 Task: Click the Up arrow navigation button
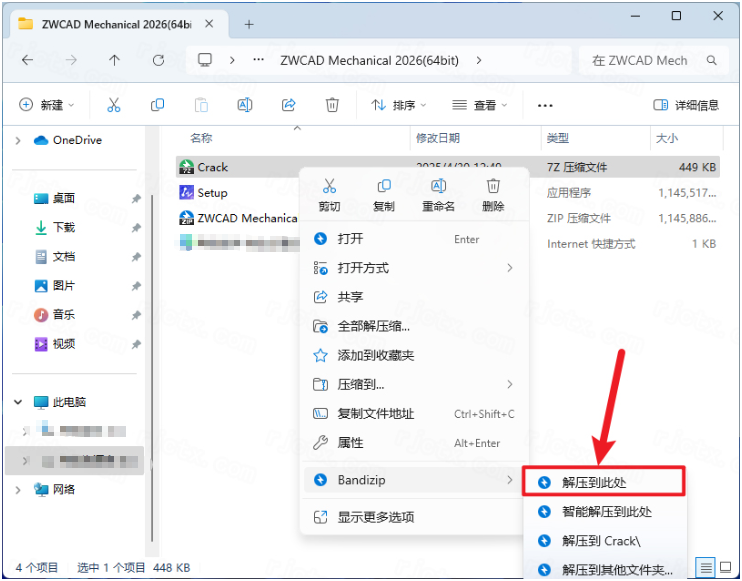pos(114,60)
